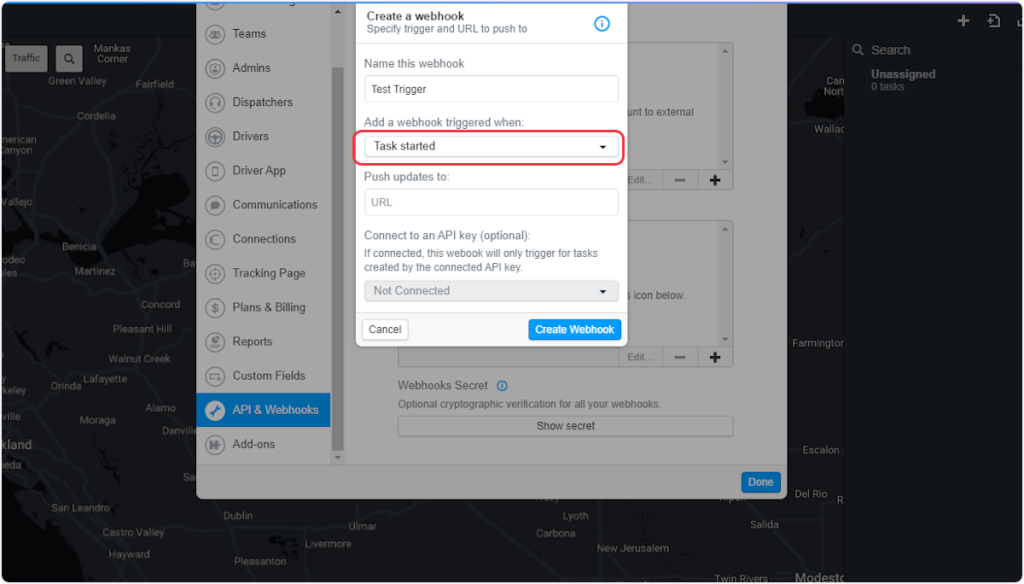Toggle the Traffic map layer button
Image resolution: width=1024 pixels, height=584 pixels.
click(x=27, y=58)
